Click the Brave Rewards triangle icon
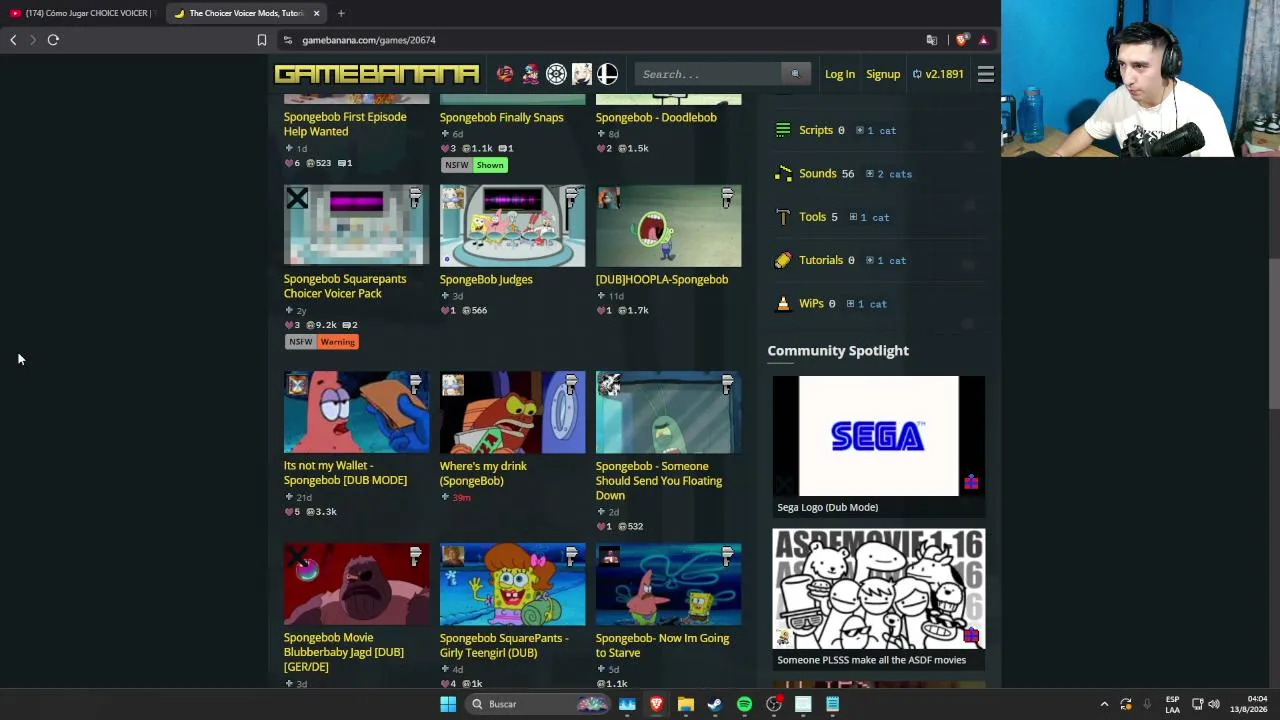The width and height of the screenshot is (1280, 720). coord(983,40)
